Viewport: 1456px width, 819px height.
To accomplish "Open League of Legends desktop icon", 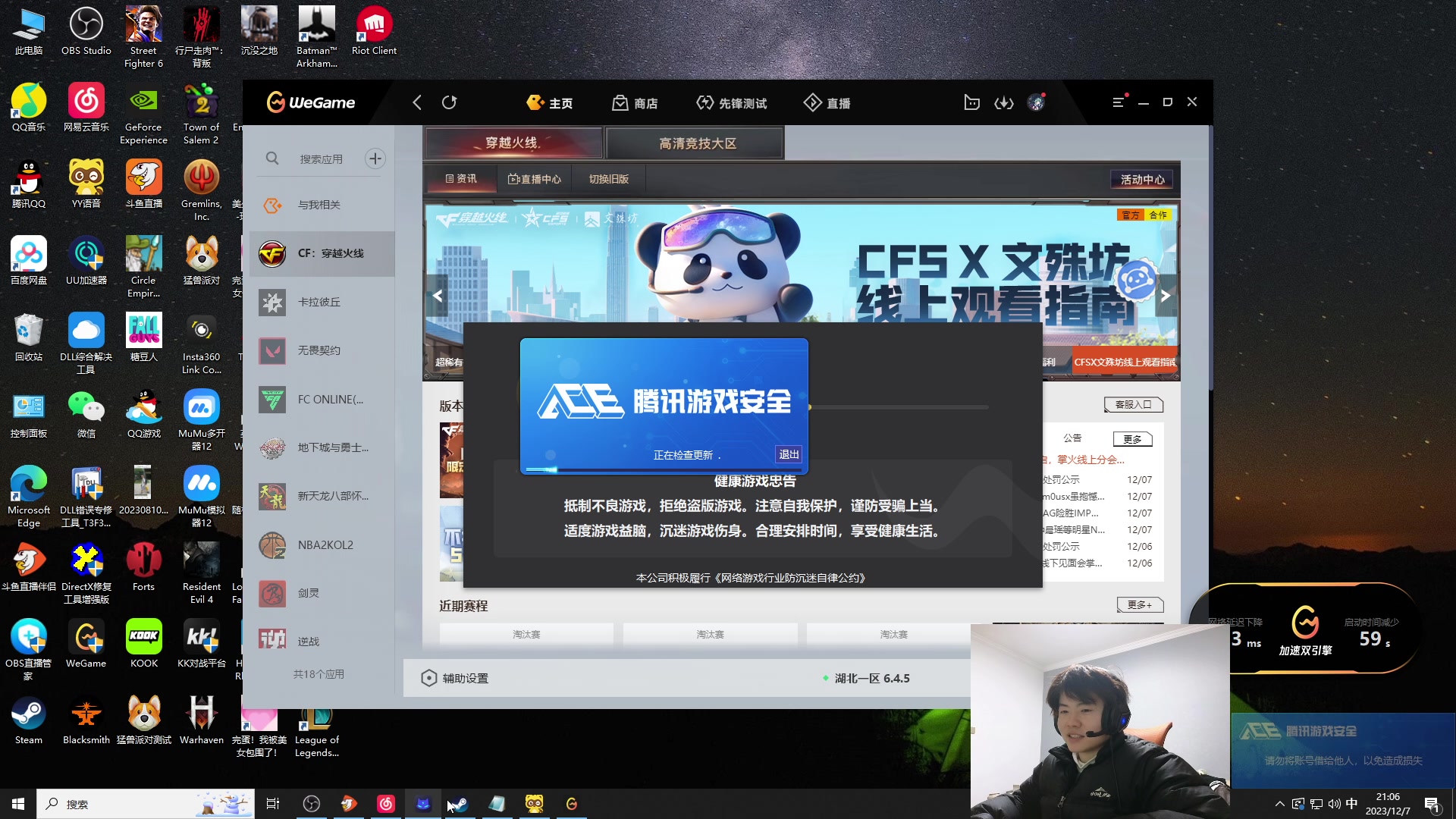I will pos(316,732).
